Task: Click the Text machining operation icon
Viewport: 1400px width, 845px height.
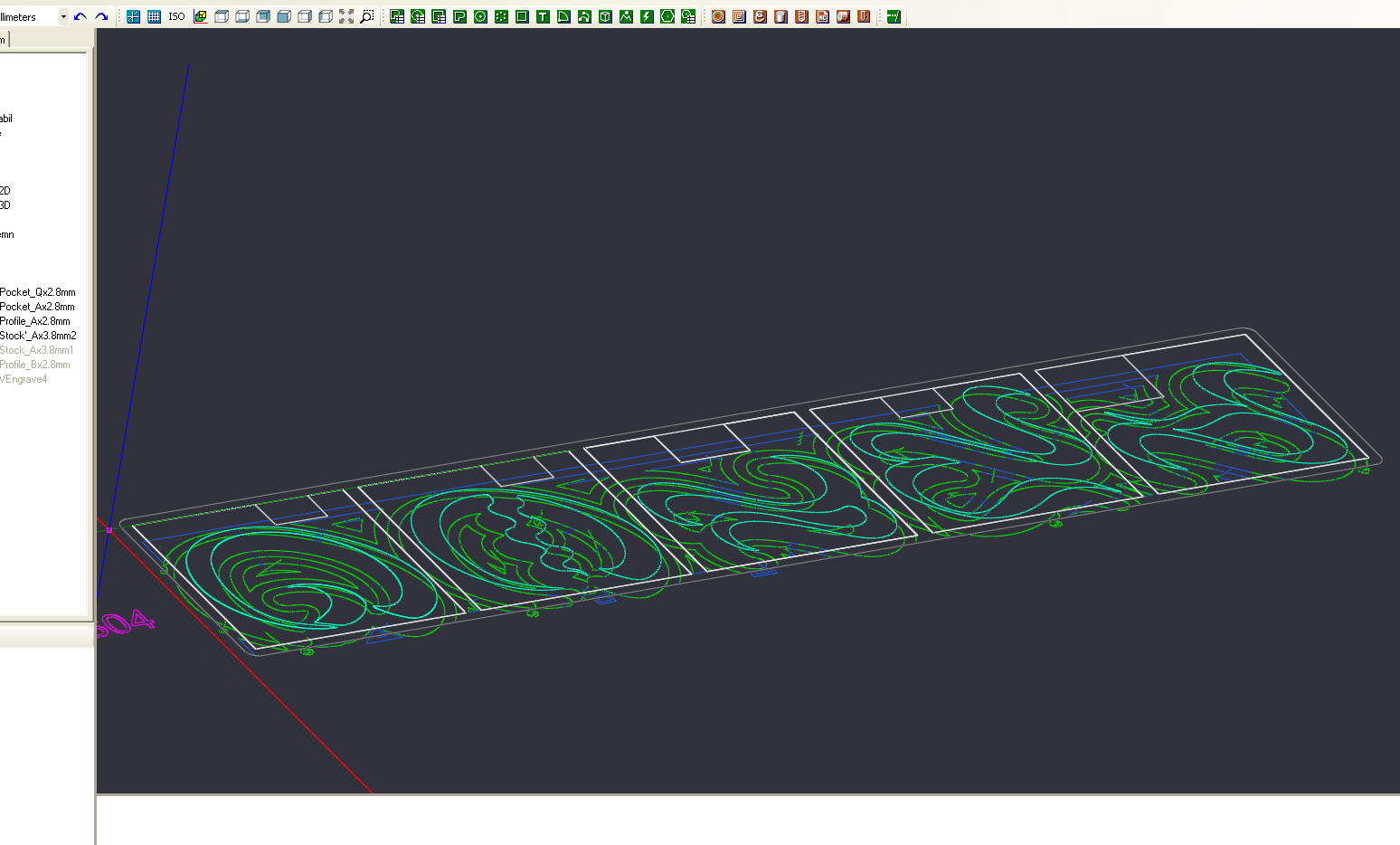Action: click(x=543, y=16)
